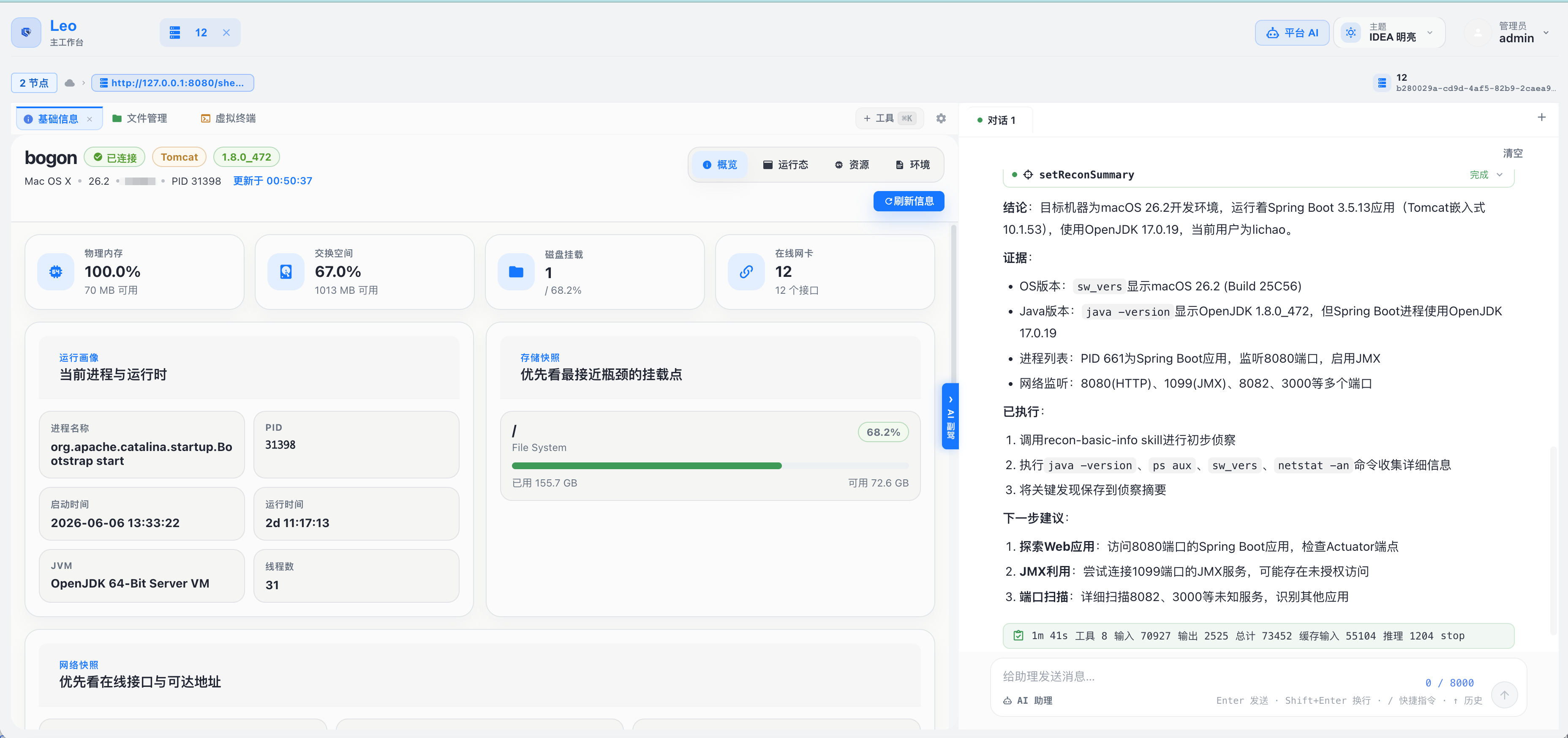Select the 资源 view tab

(852, 164)
